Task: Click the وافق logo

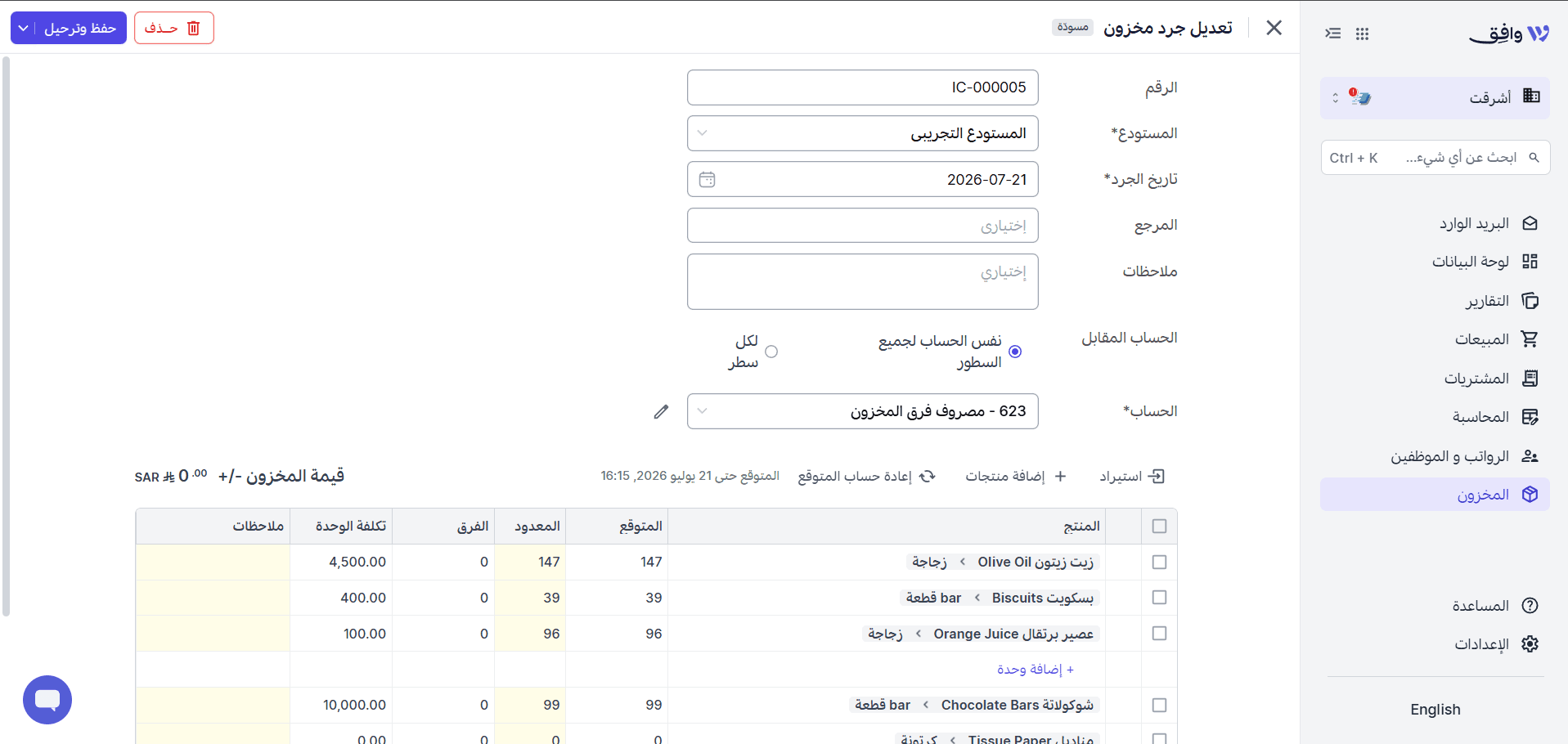Action: click(x=1509, y=34)
